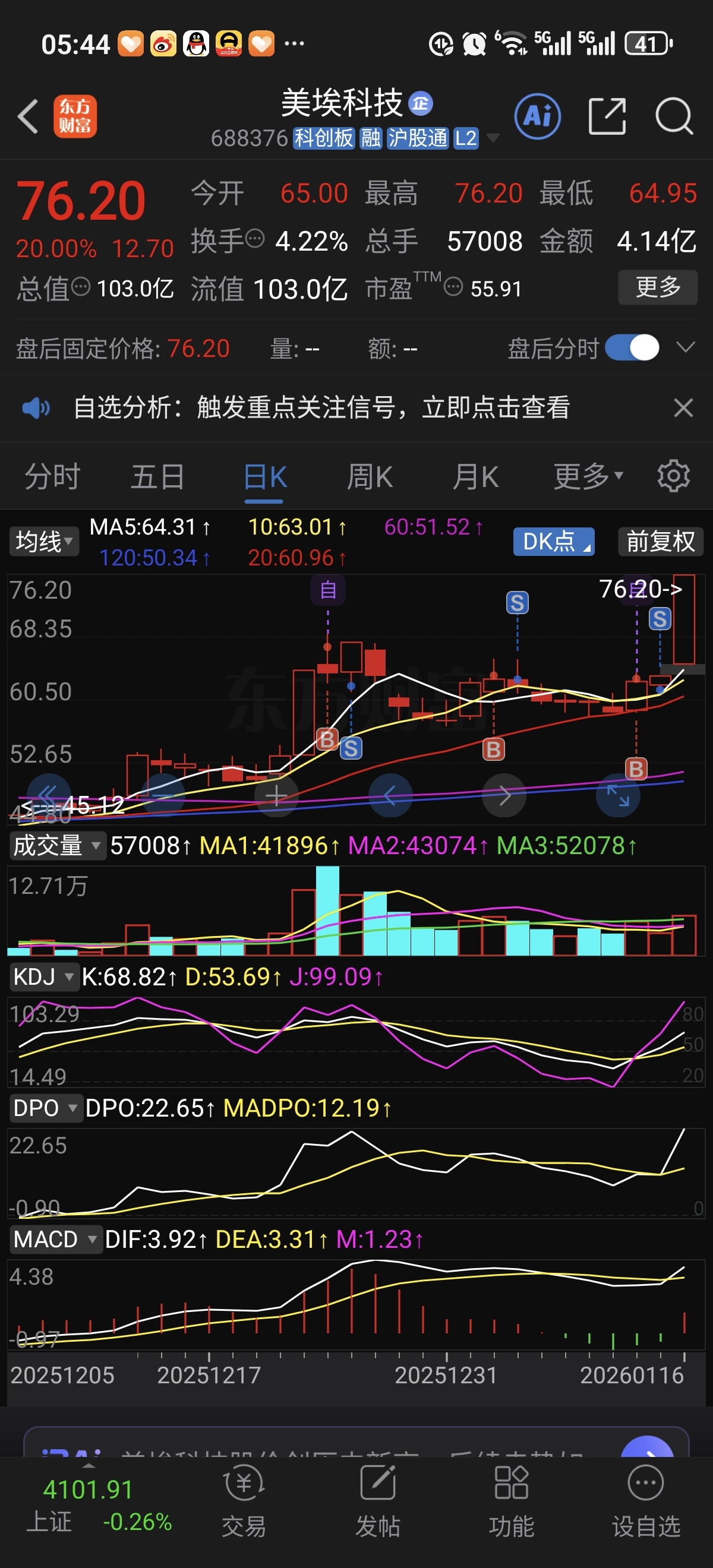
Task: Expand the 盘后 panel chevron
Action: (686, 347)
